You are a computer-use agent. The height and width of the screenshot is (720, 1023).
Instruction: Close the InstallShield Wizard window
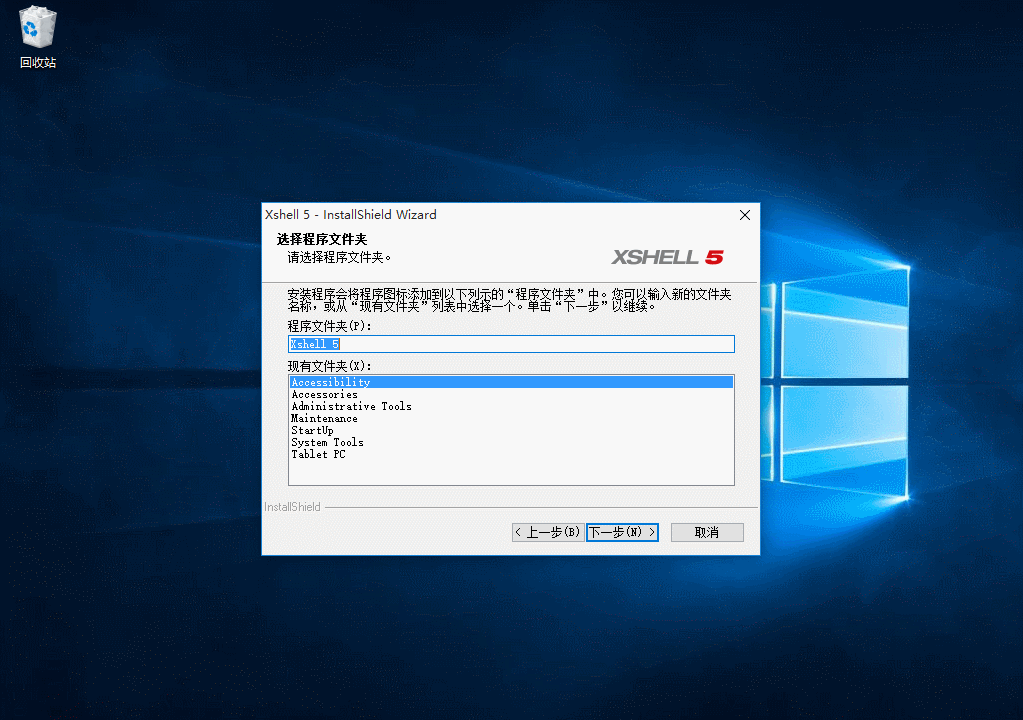[744, 215]
